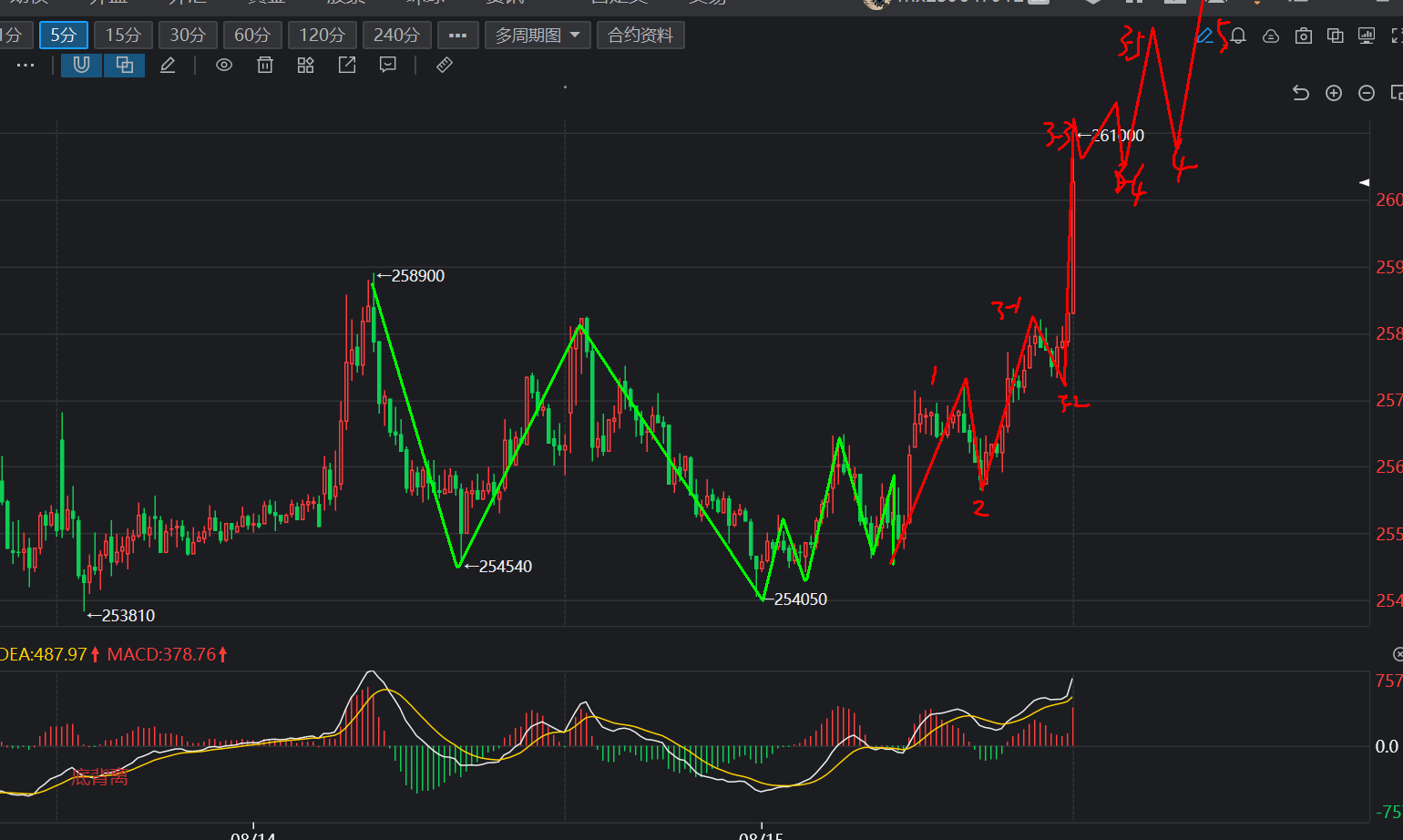Expand more drawing tools ellipsis
Viewport: 1403px width, 840px height.
pyautogui.click(x=26, y=65)
